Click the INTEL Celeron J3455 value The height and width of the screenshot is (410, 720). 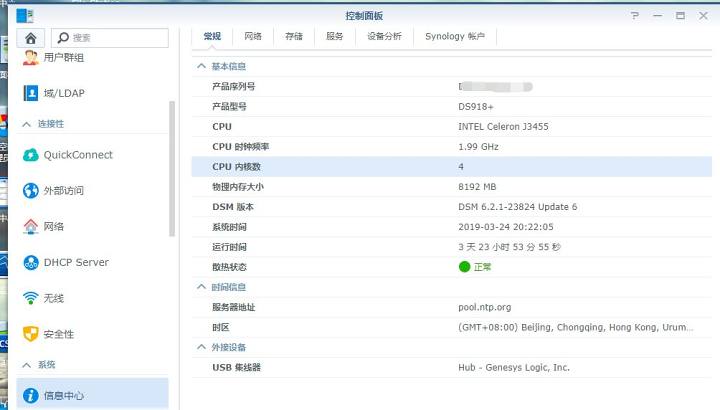[503, 127]
